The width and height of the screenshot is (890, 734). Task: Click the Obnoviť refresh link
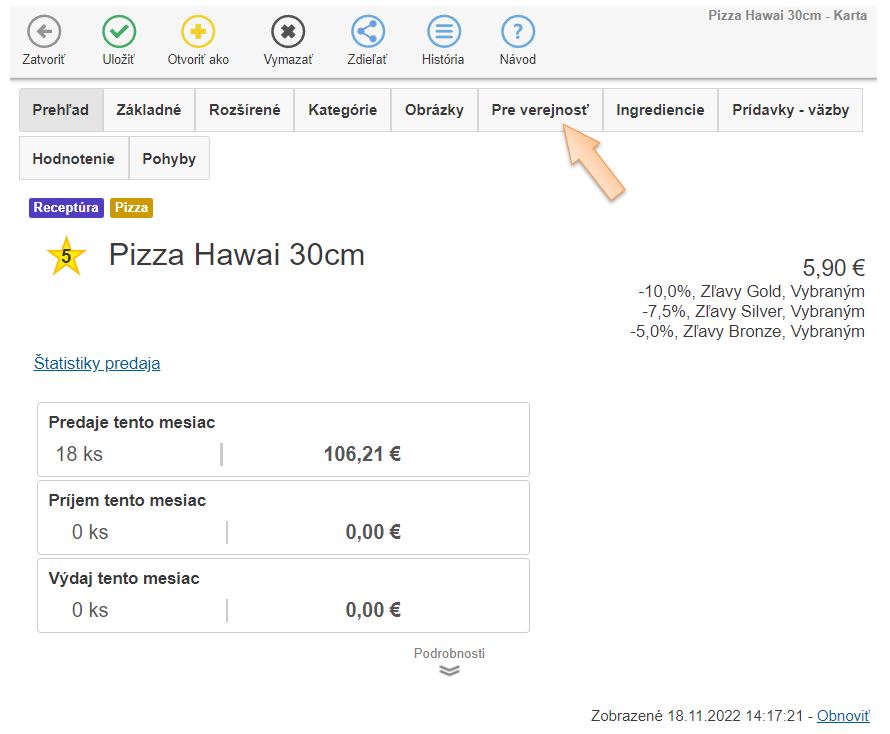pos(842,716)
